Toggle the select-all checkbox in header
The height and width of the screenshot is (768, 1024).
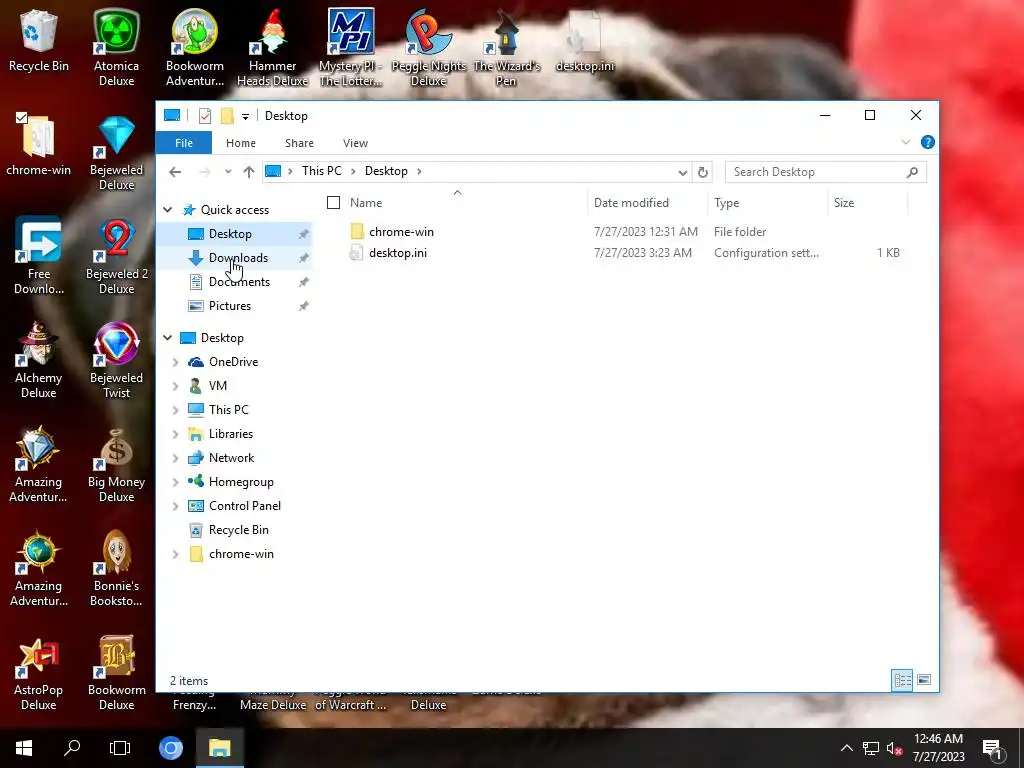tap(334, 202)
